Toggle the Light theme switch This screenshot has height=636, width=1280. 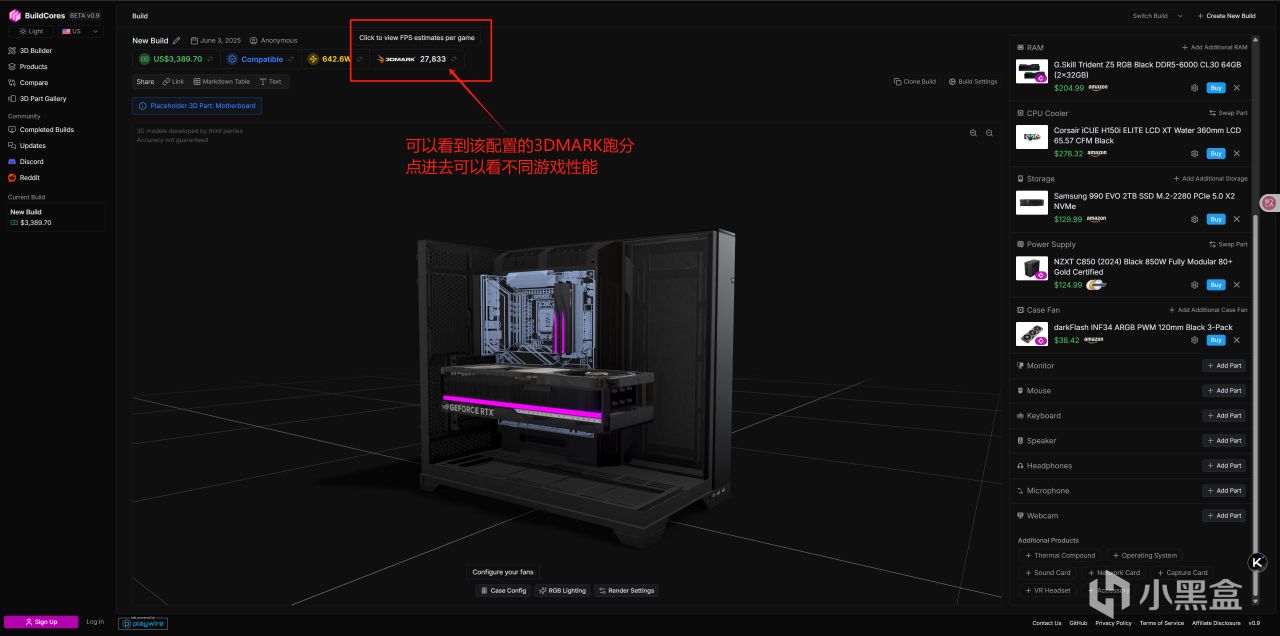tap(31, 31)
